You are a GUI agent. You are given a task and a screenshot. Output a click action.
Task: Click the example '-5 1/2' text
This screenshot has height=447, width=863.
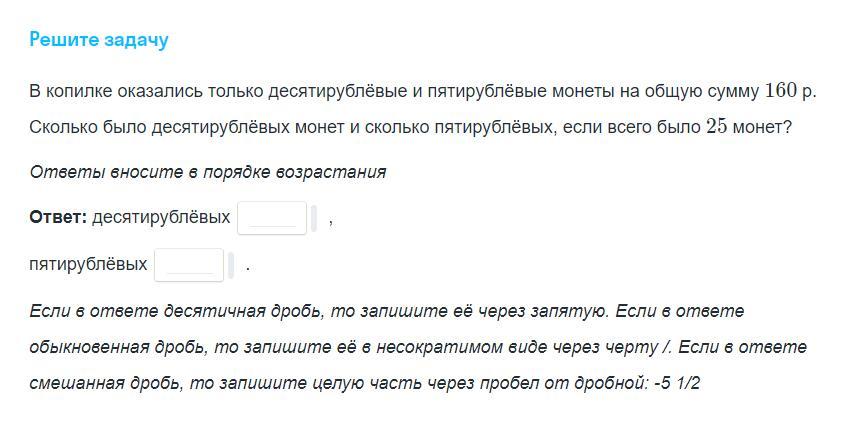[677, 383]
